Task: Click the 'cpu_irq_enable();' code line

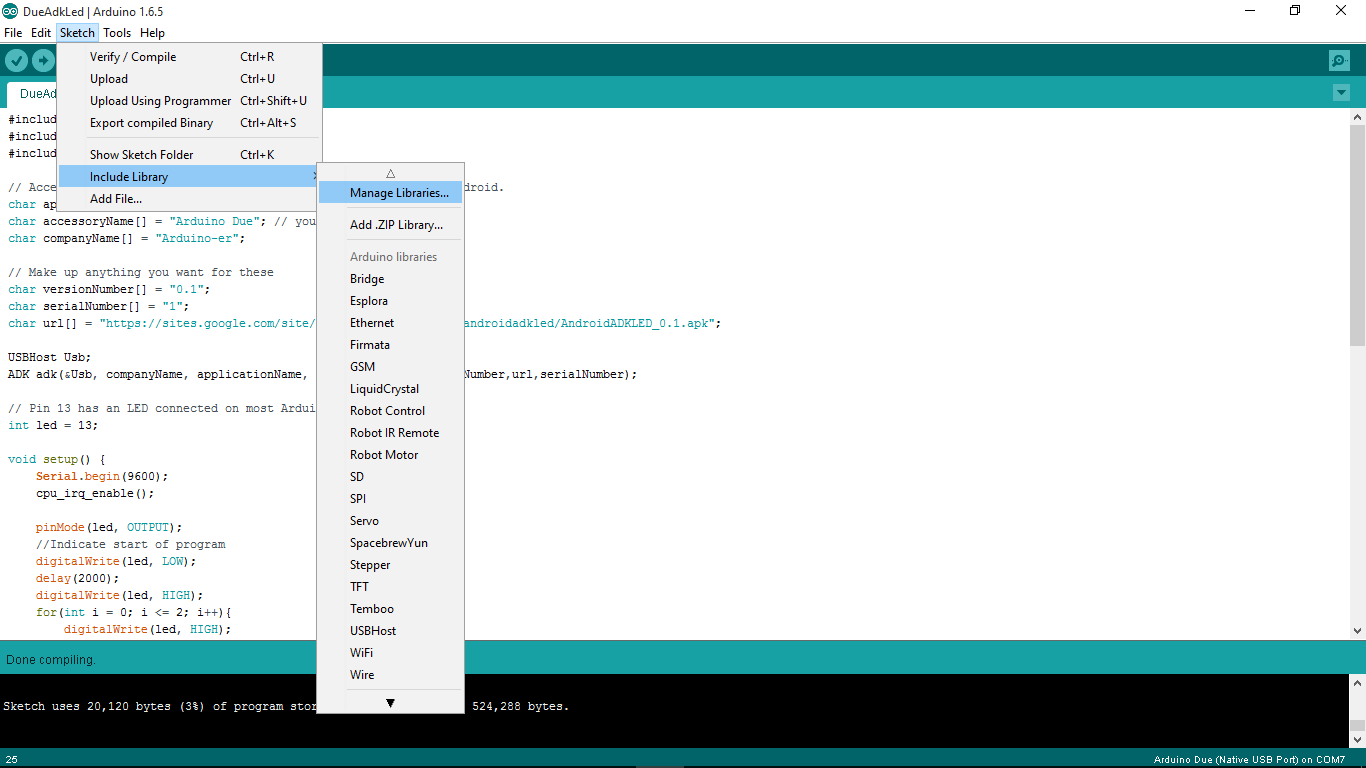Action: pos(95,494)
